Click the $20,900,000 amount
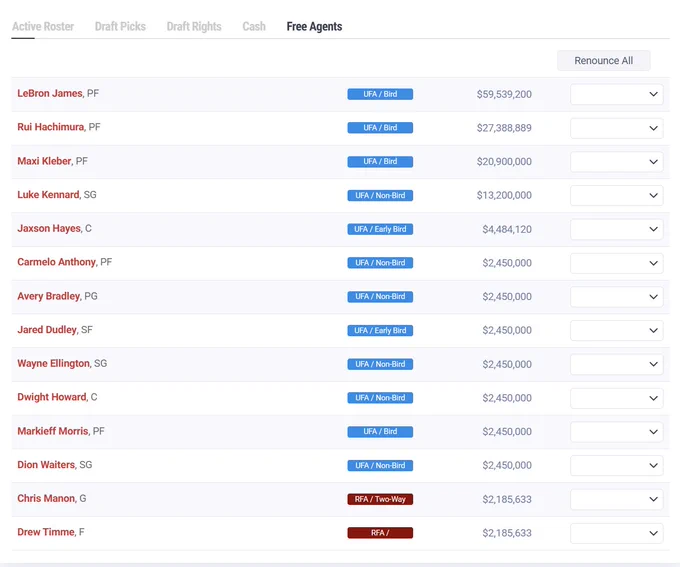 504,162
